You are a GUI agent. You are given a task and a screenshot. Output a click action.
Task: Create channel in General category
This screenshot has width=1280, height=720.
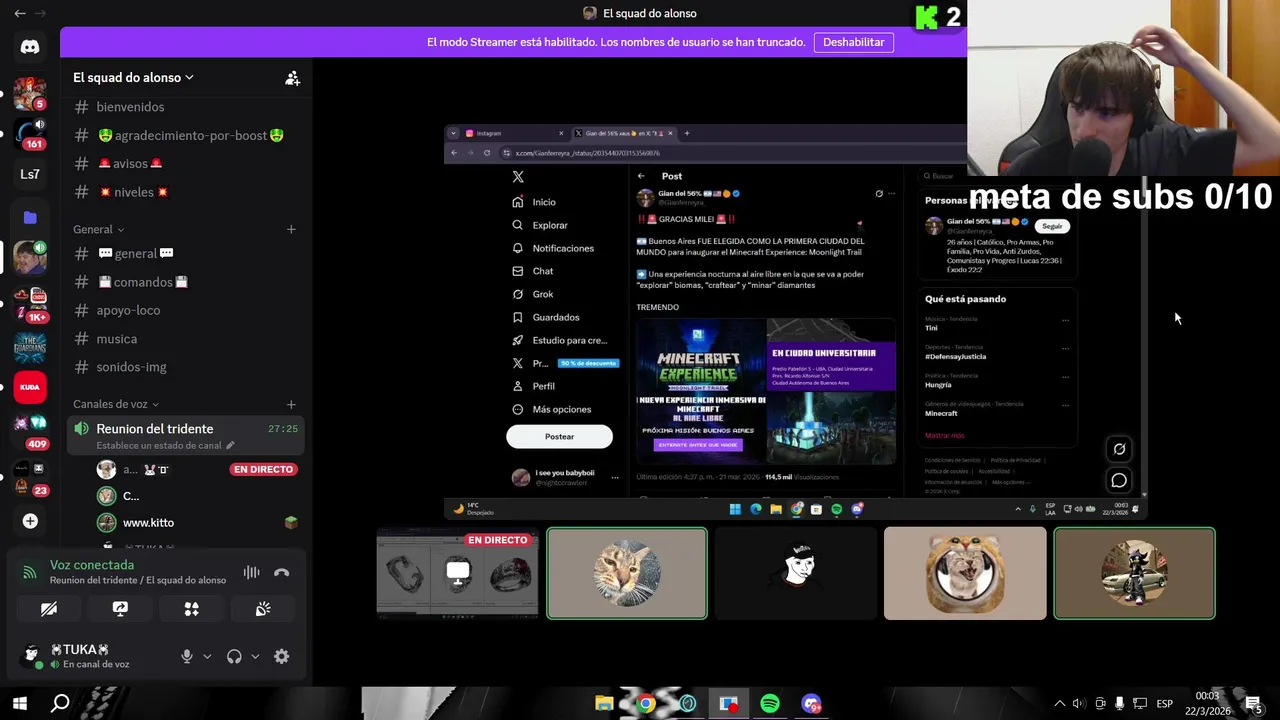[291, 229]
